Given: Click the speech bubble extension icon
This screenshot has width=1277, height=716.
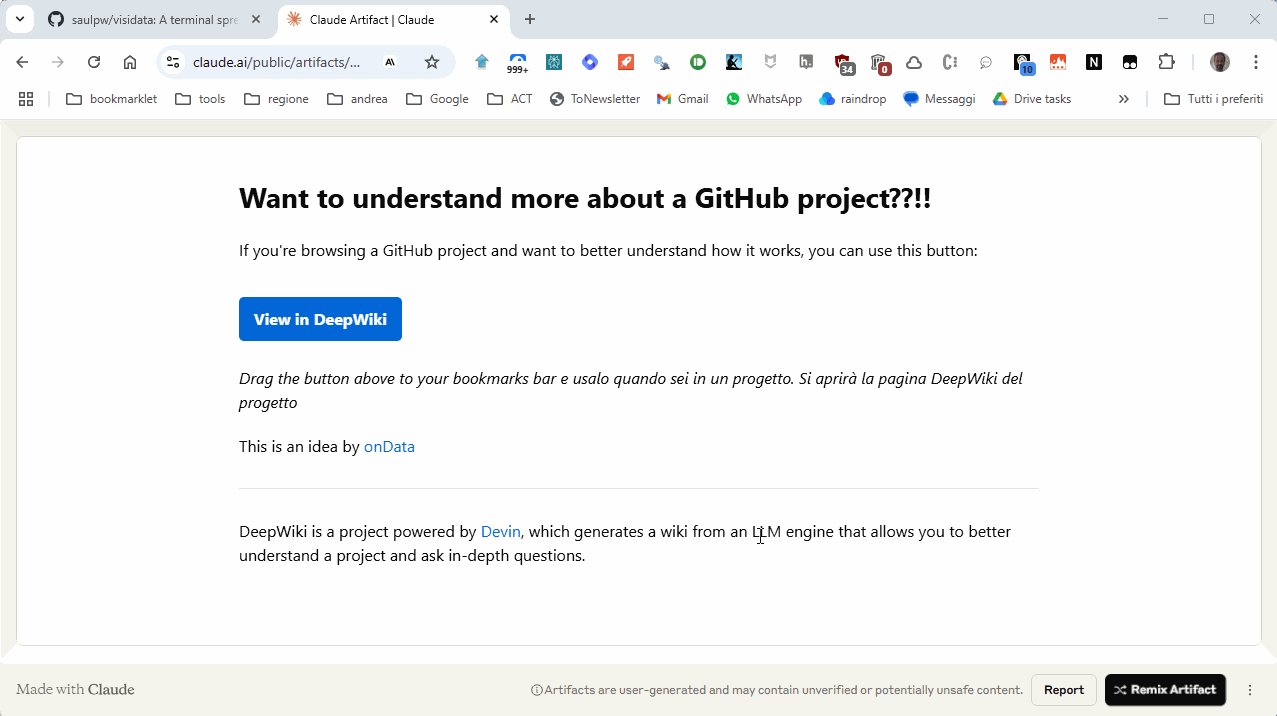Looking at the screenshot, I should pyautogui.click(x=986, y=62).
